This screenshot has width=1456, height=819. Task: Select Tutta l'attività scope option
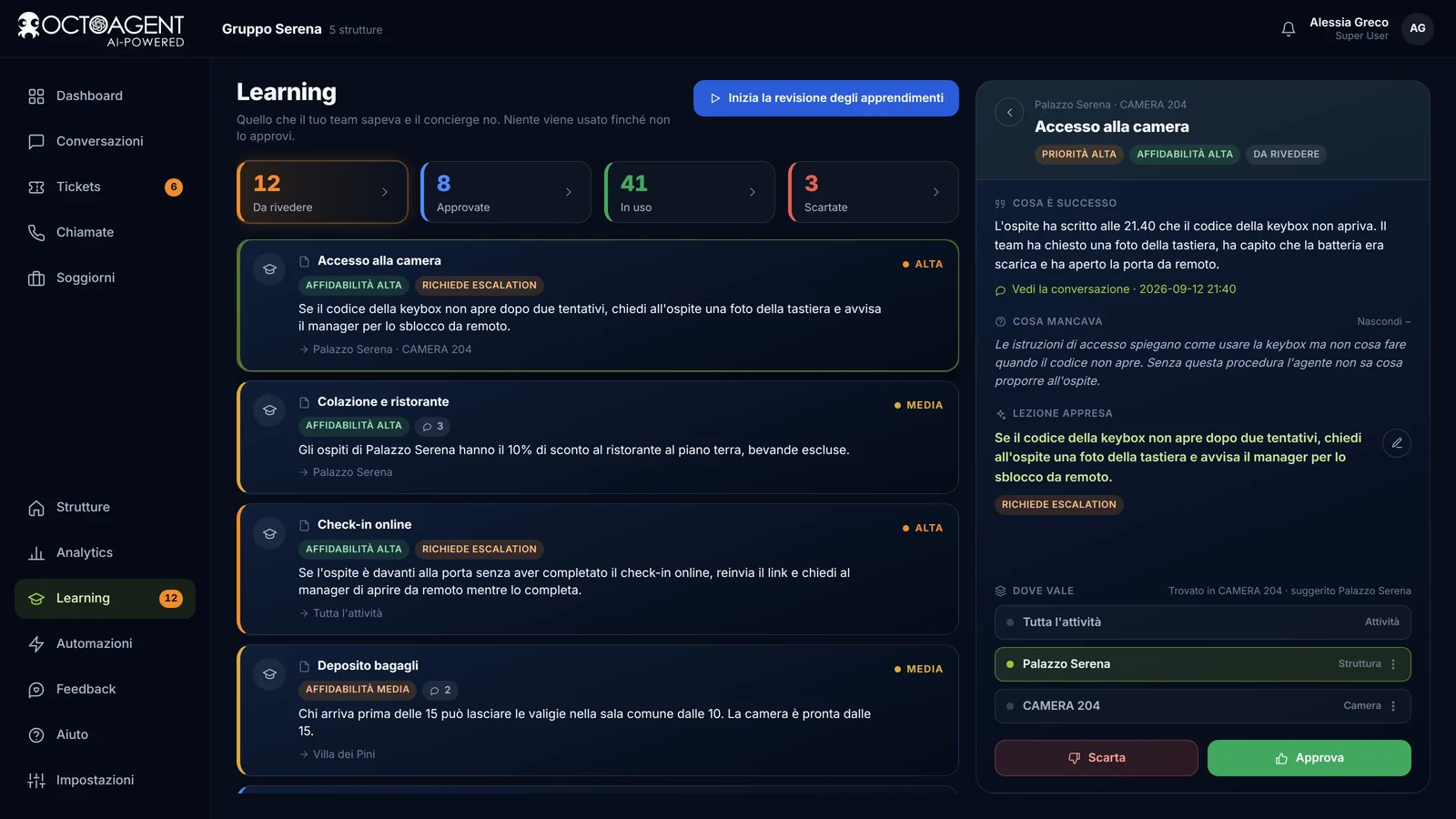(x=1203, y=622)
